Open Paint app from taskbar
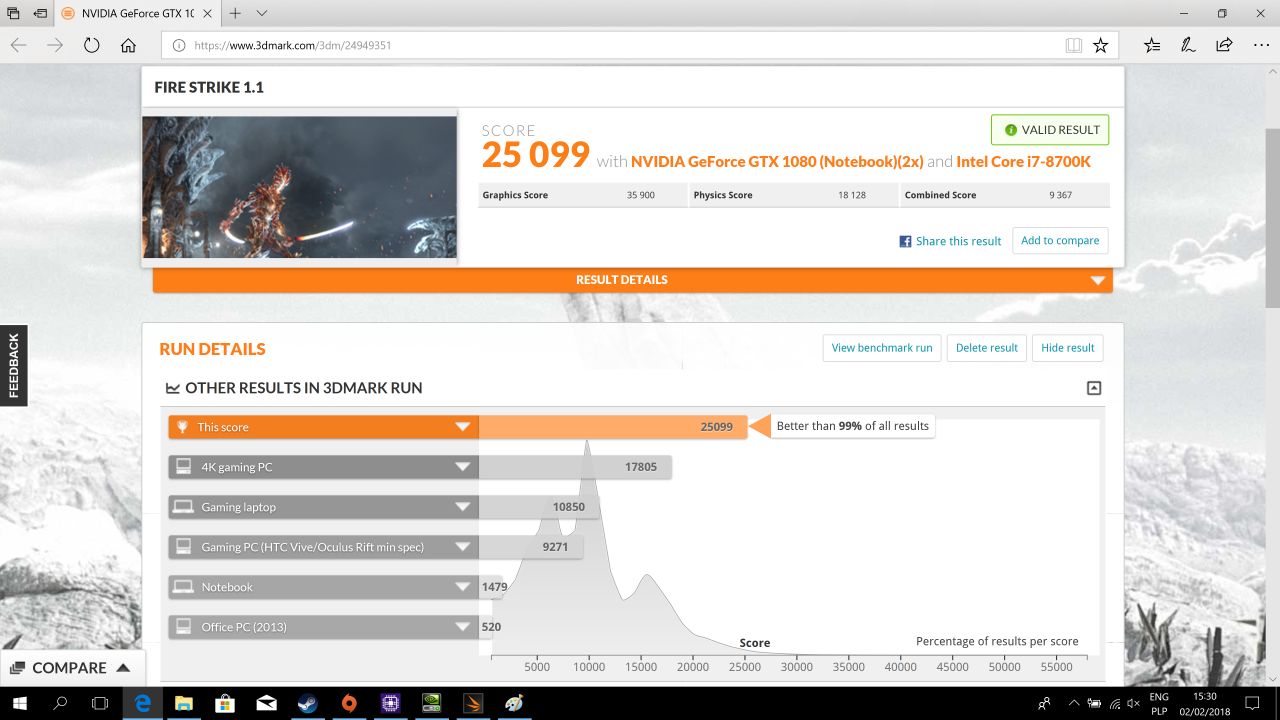Screen dimensions: 1280x720 [x=514, y=703]
